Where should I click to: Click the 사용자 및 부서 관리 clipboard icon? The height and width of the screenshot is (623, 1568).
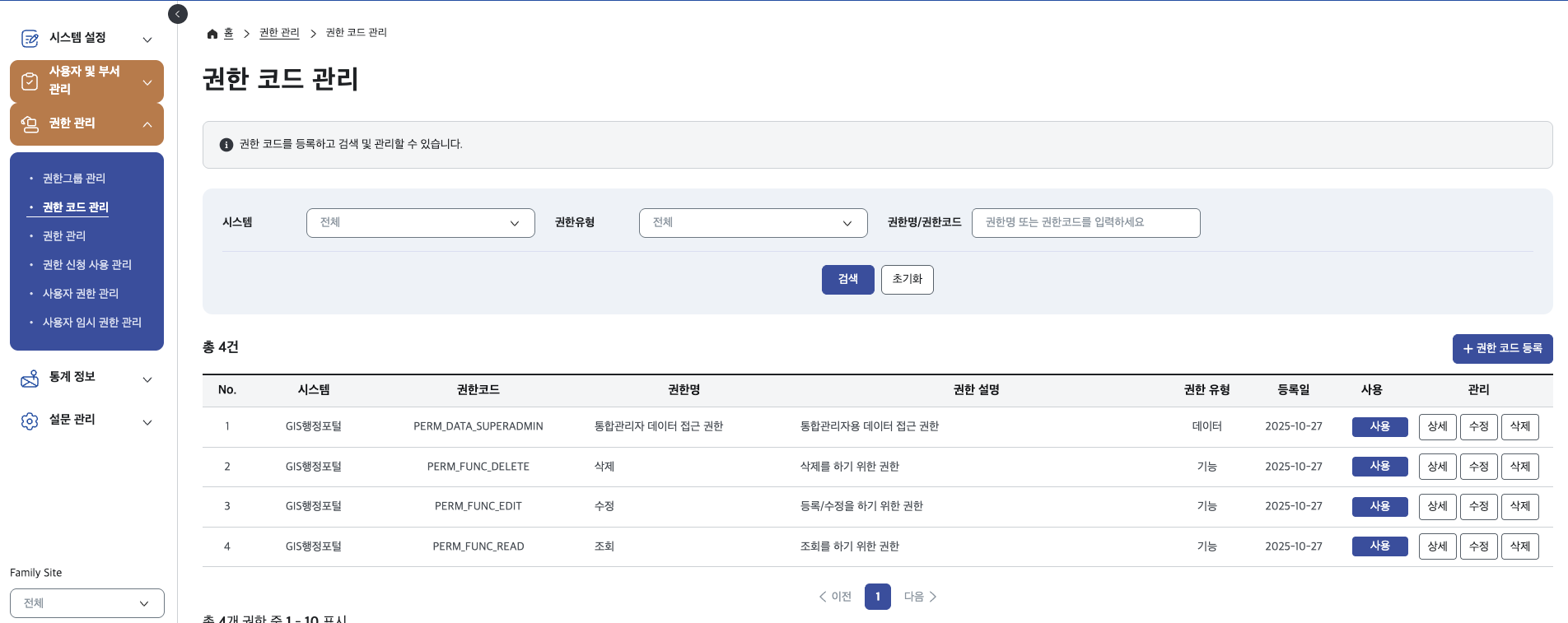[30, 81]
